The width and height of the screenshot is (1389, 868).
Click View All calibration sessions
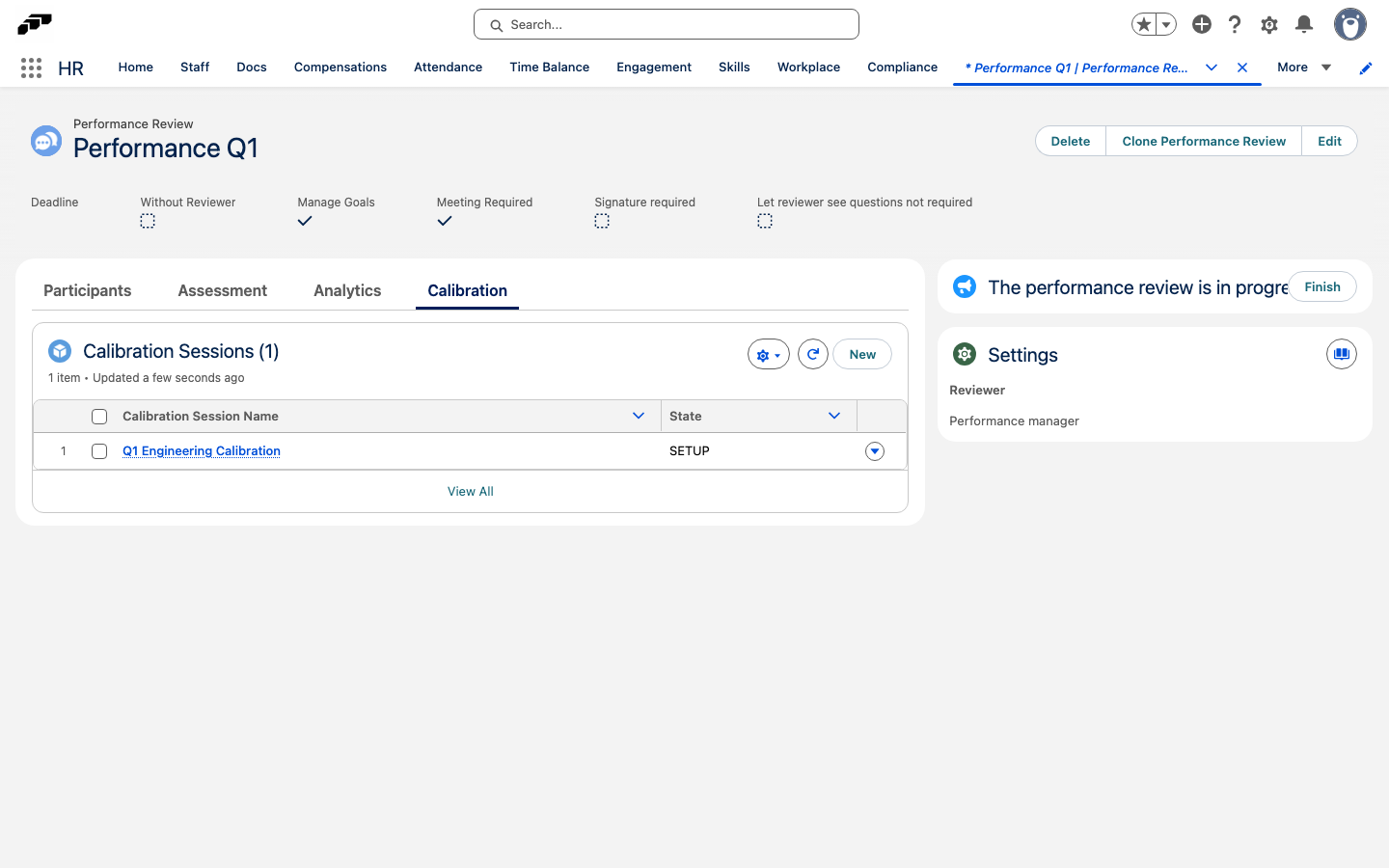click(x=471, y=492)
